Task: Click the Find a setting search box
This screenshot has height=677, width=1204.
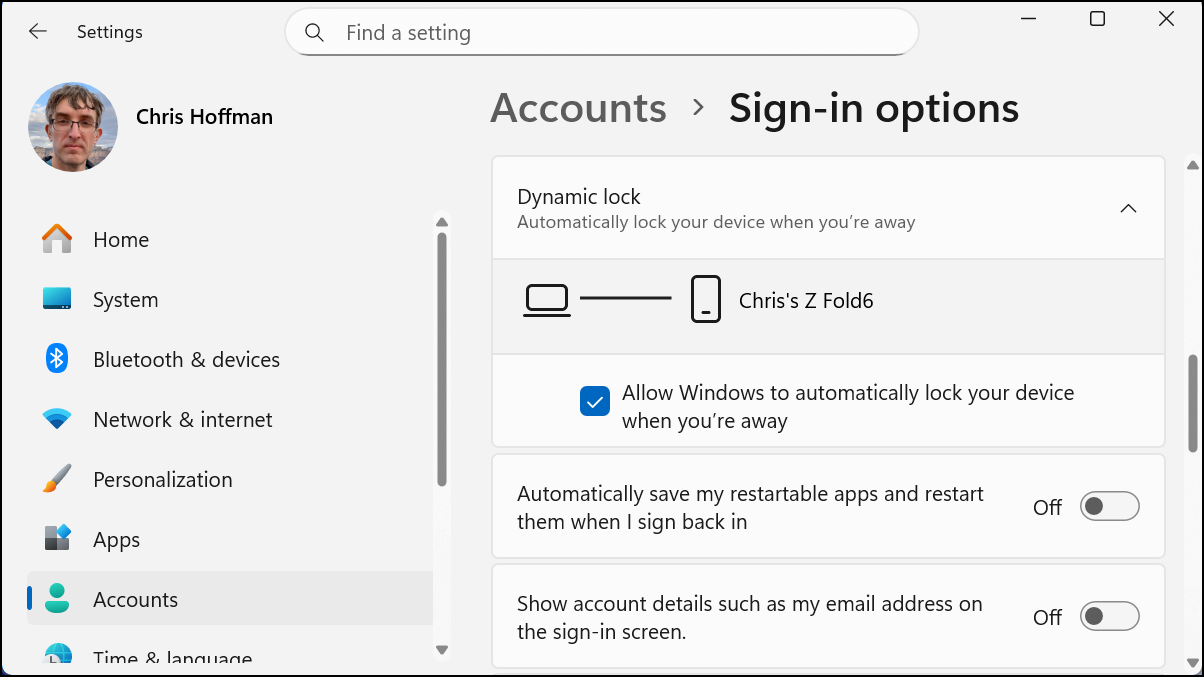Action: [601, 32]
